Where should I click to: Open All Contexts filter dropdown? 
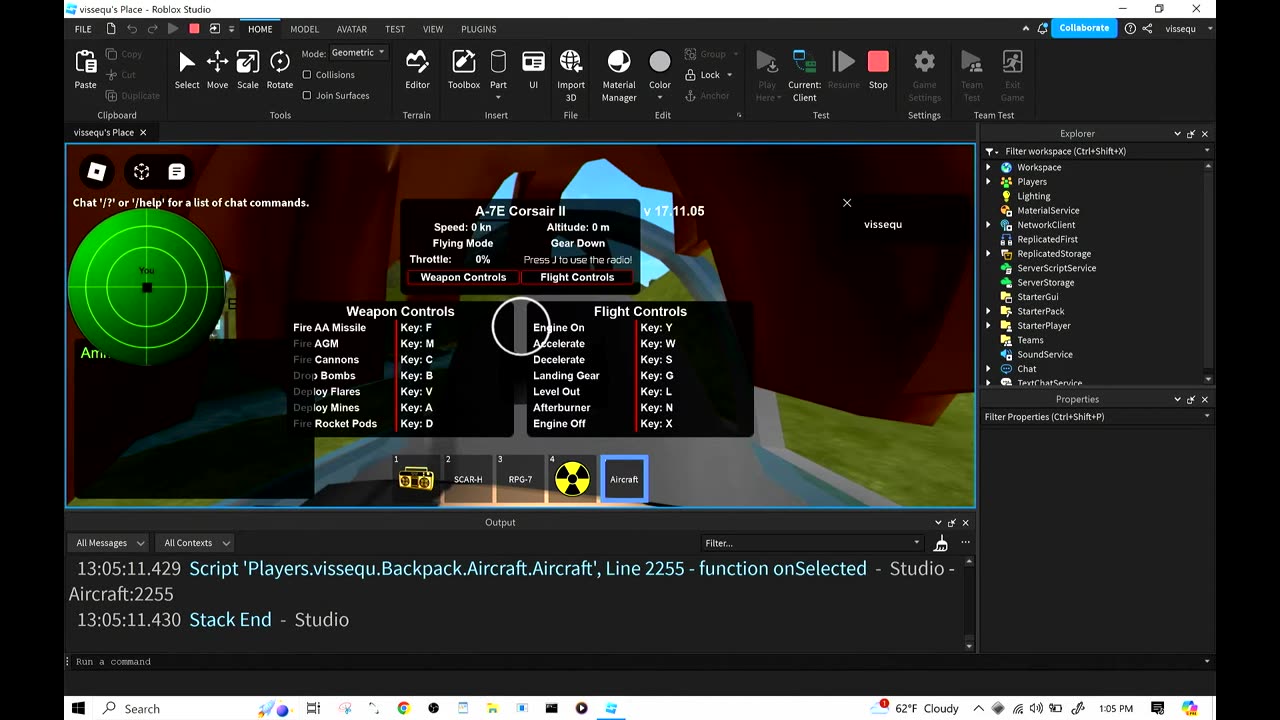point(196,543)
